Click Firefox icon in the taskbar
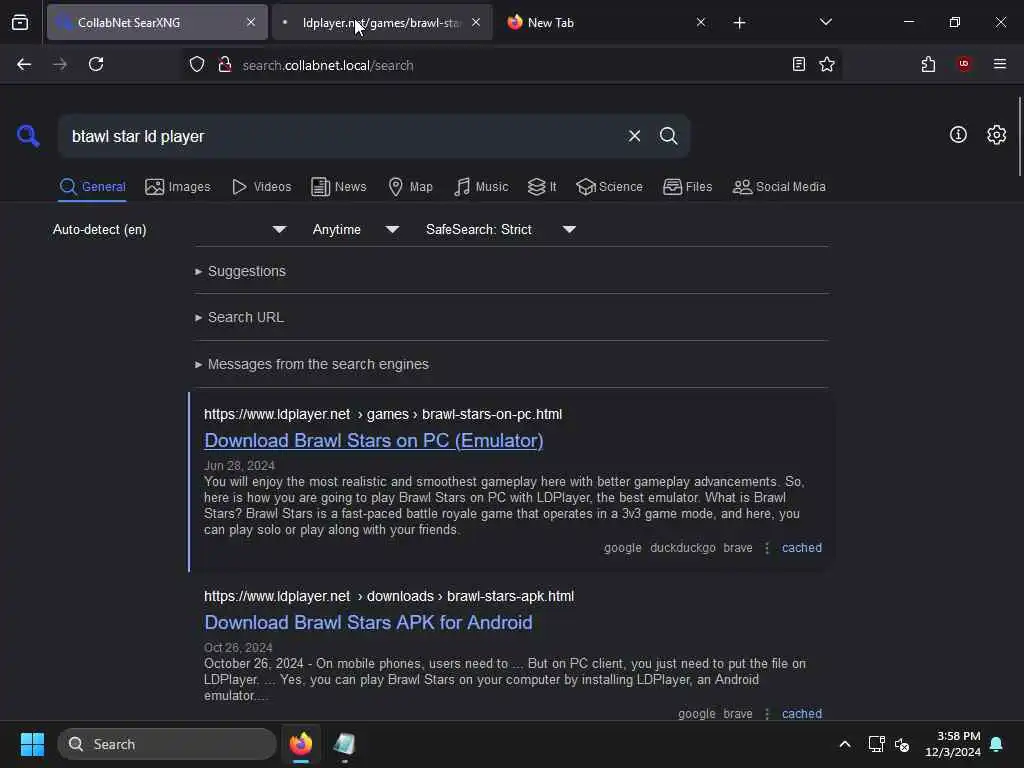This screenshot has height=768, width=1024. coord(300,744)
